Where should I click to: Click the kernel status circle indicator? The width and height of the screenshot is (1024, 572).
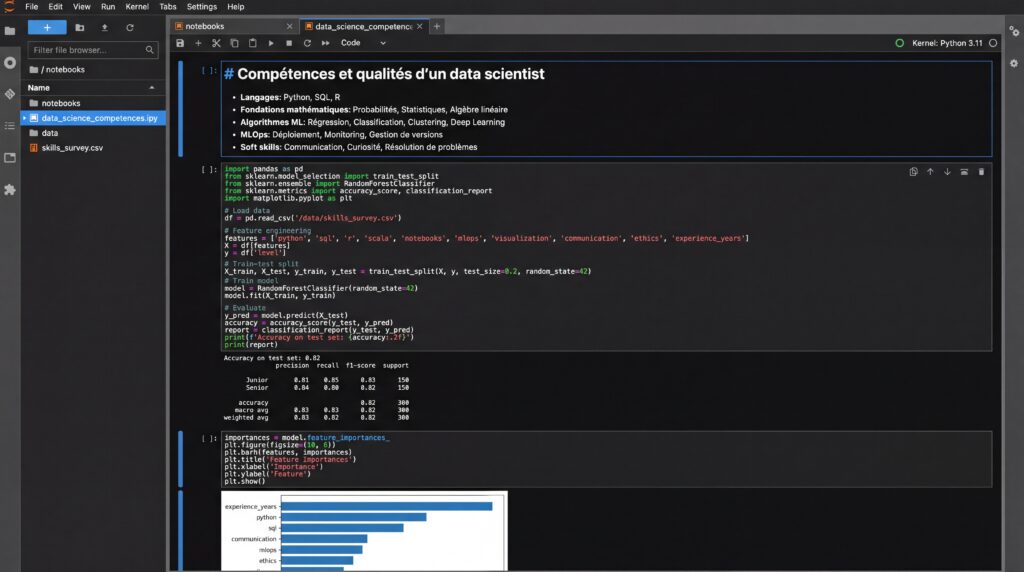click(x=993, y=43)
